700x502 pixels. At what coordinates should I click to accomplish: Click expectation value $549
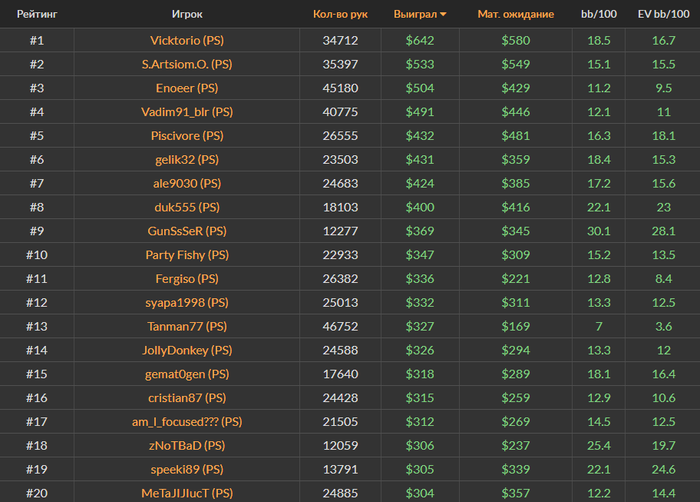pos(516,64)
